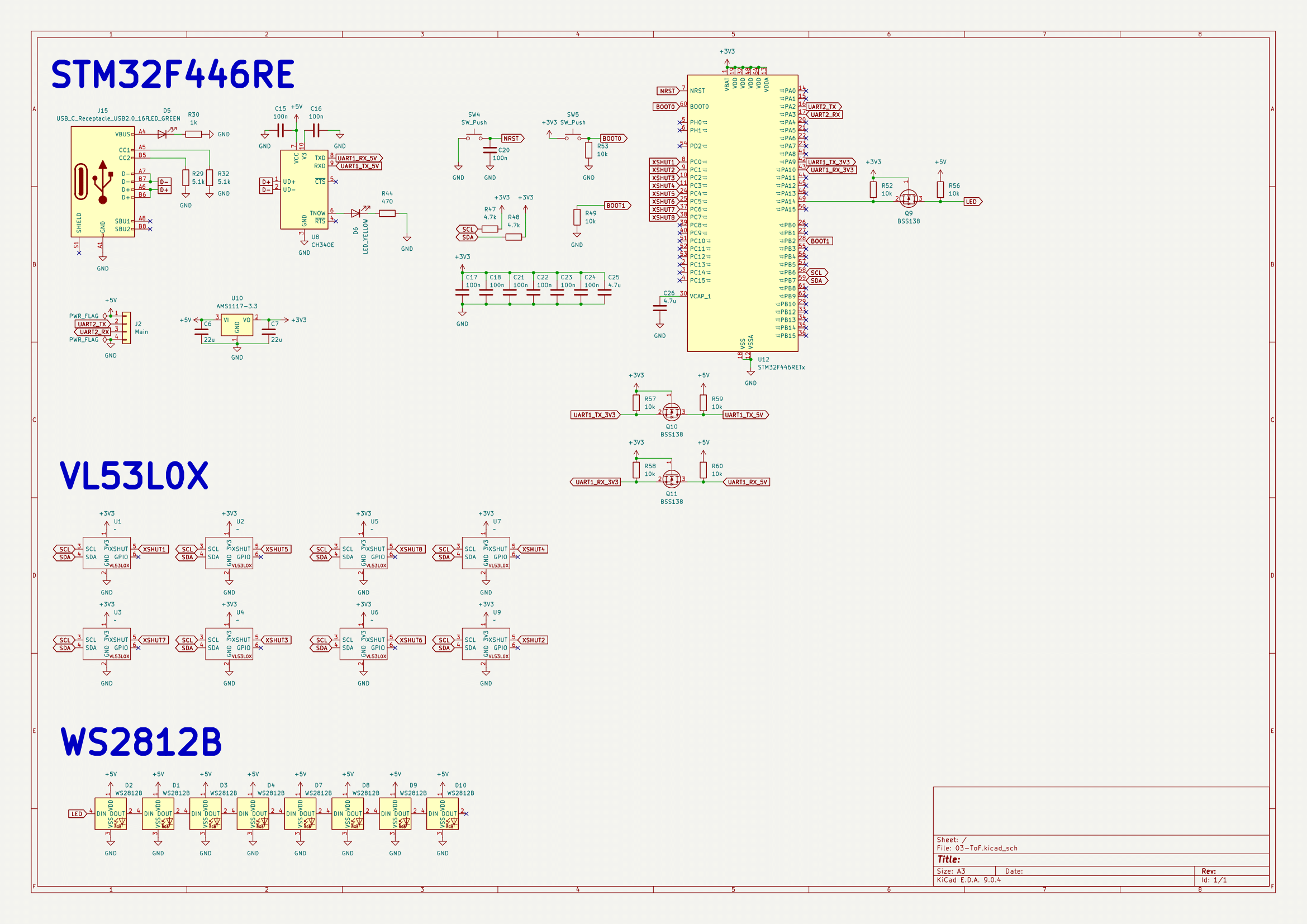Screen dimensions: 1307x924
Task: Click the D6 LED_YELLOW diode symbol
Action: [356, 213]
